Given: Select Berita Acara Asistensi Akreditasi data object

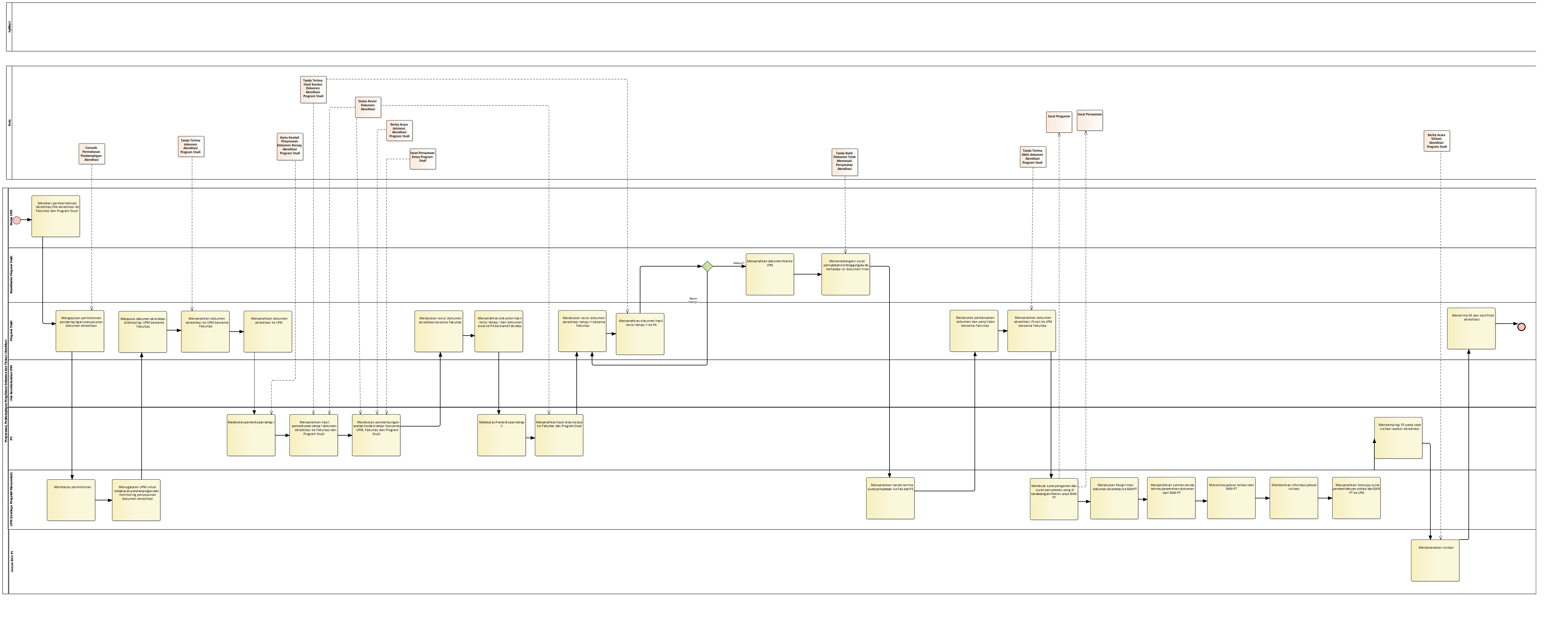Looking at the screenshot, I should 399,131.
